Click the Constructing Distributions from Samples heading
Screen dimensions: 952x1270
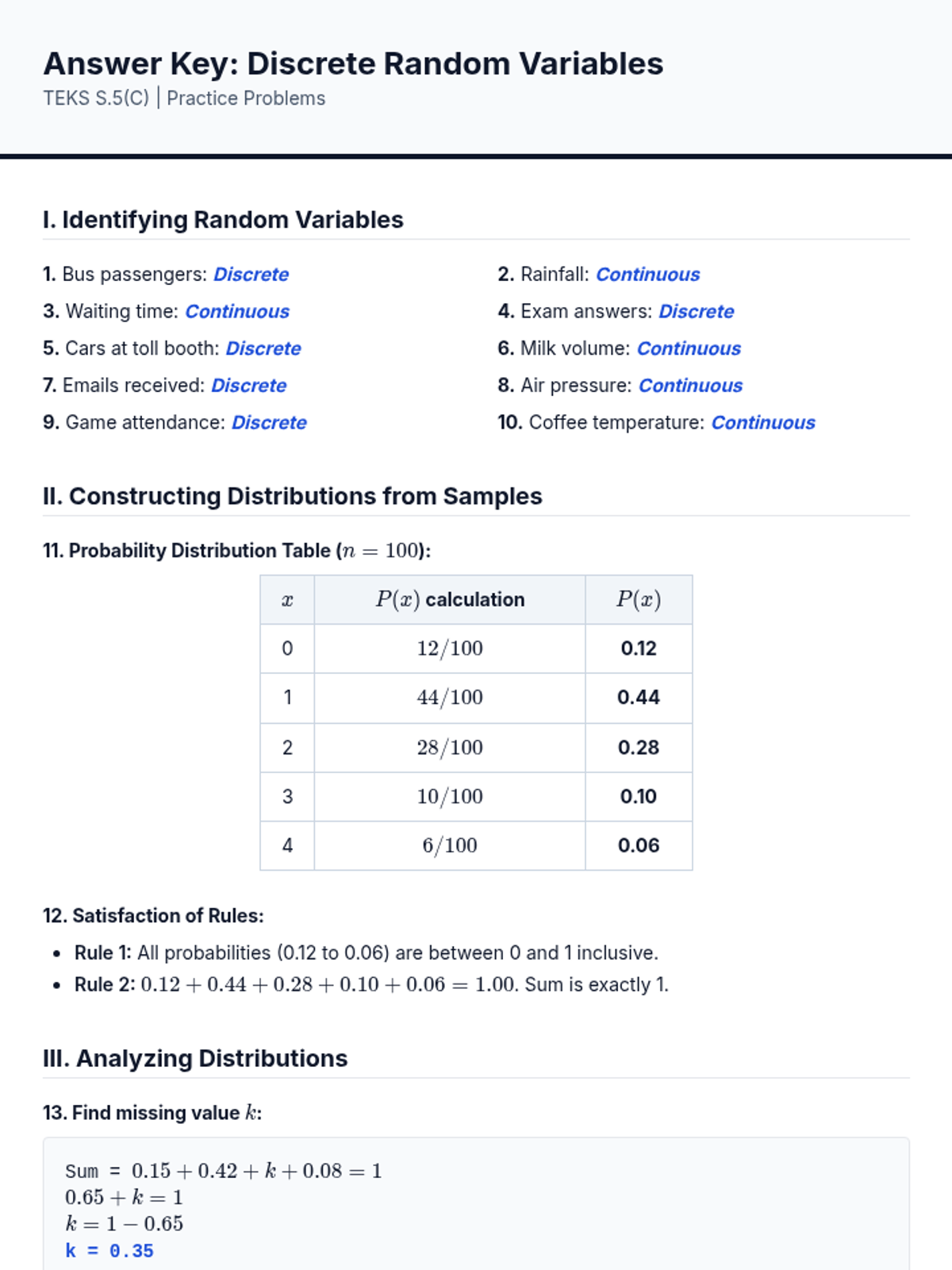pyautogui.click(x=292, y=496)
